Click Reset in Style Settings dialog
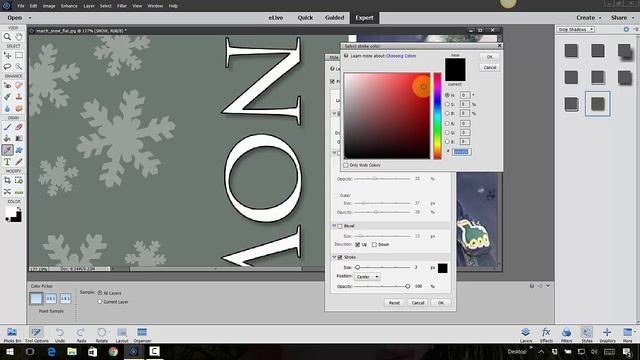 (394, 303)
